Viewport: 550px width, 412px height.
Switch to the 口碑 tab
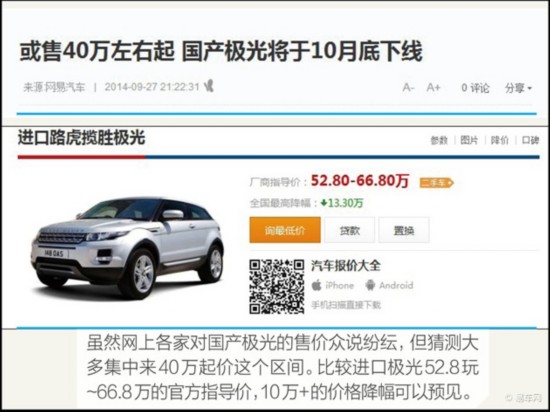tap(530, 140)
